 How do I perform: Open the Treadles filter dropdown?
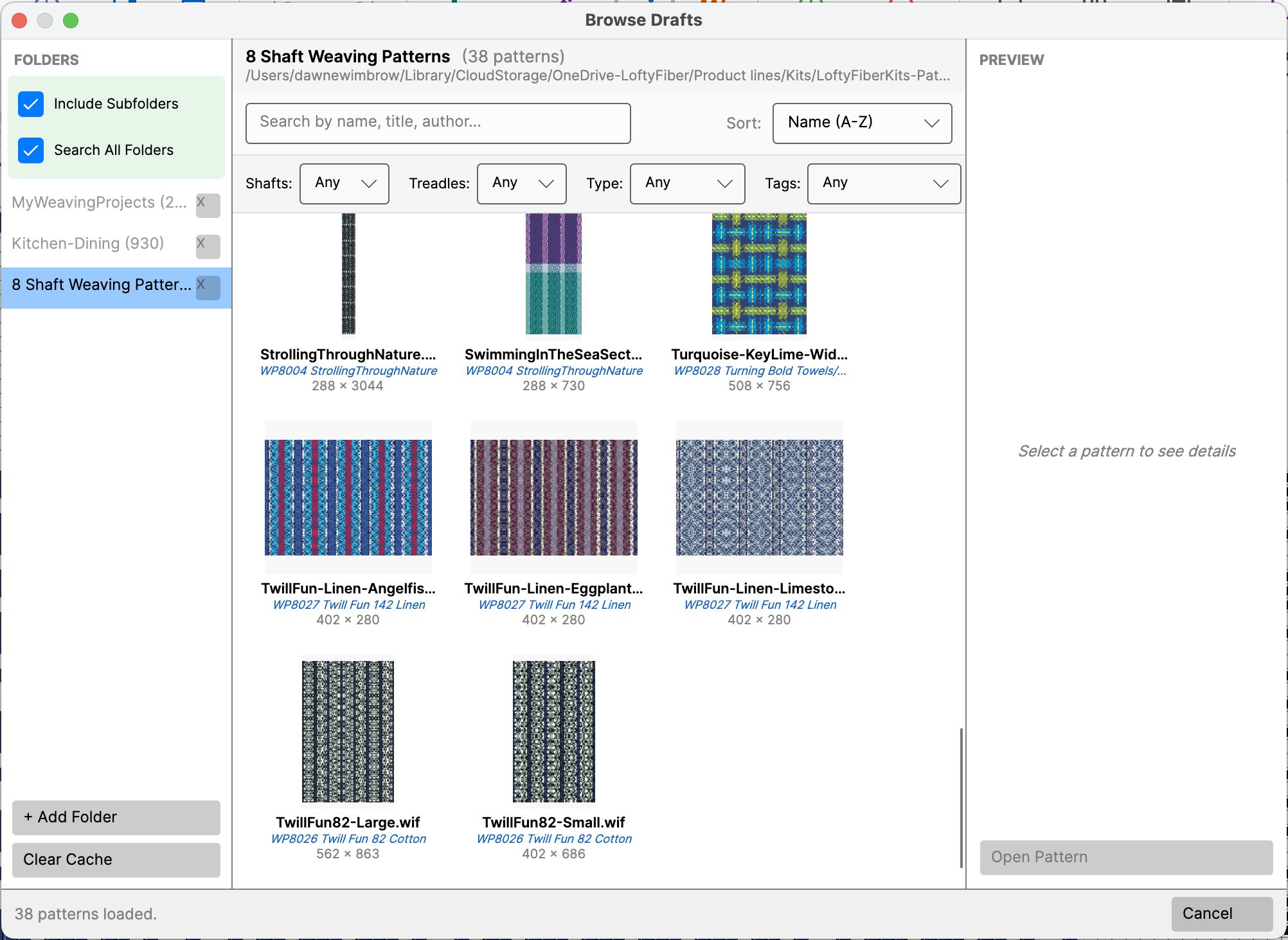tap(521, 183)
